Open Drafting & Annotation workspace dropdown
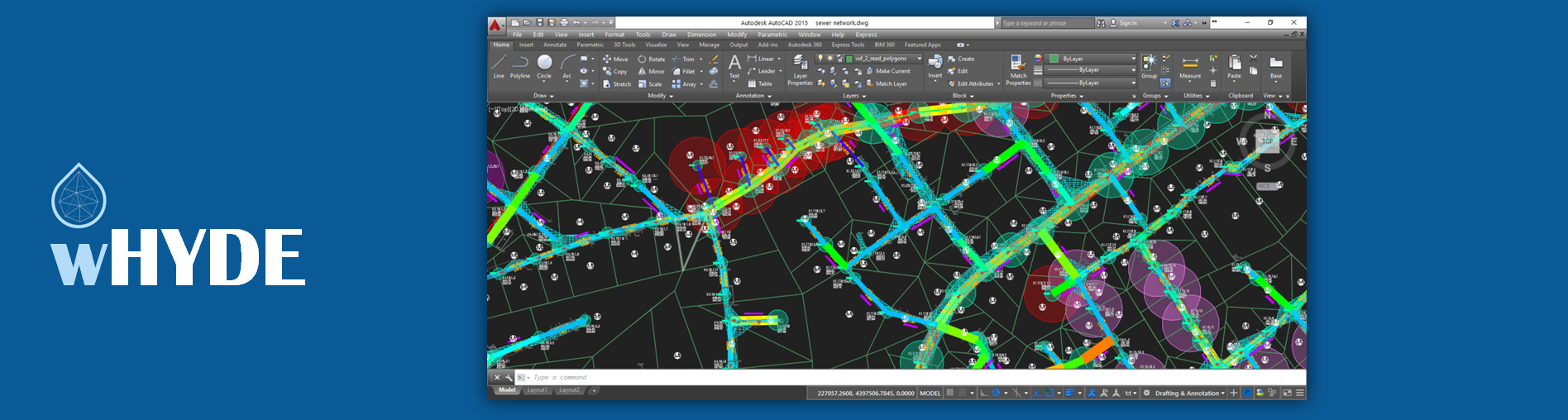Viewport: 1568px width, 420px height. (x=1190, y=394)
